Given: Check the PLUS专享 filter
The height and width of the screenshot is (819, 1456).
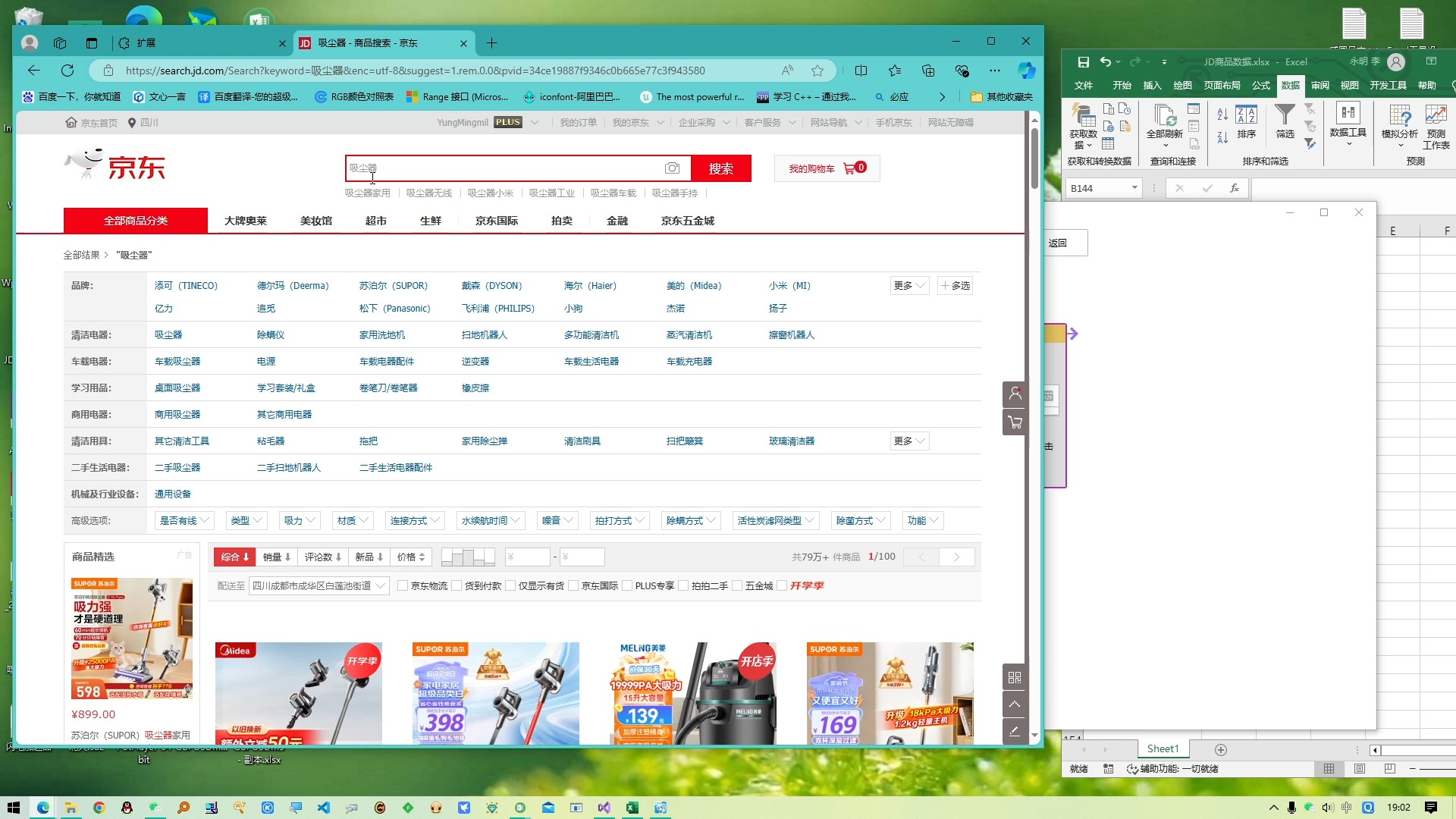Looking at the screenshot, I should point(627,586).
